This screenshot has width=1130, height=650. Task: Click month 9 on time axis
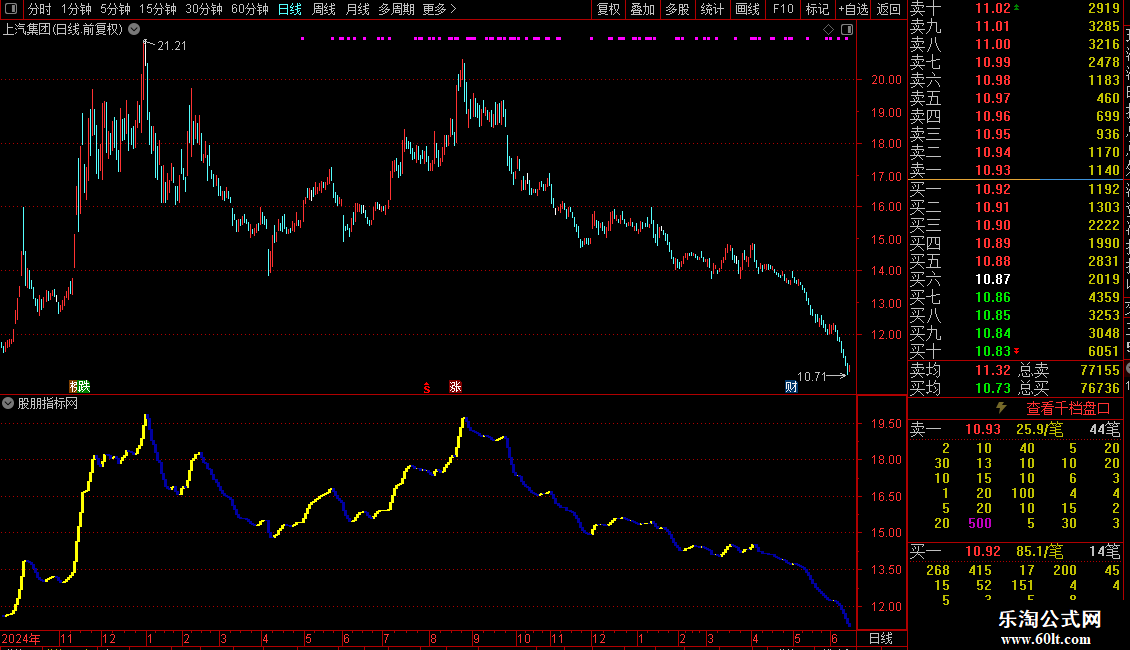[x=476, y=638]
